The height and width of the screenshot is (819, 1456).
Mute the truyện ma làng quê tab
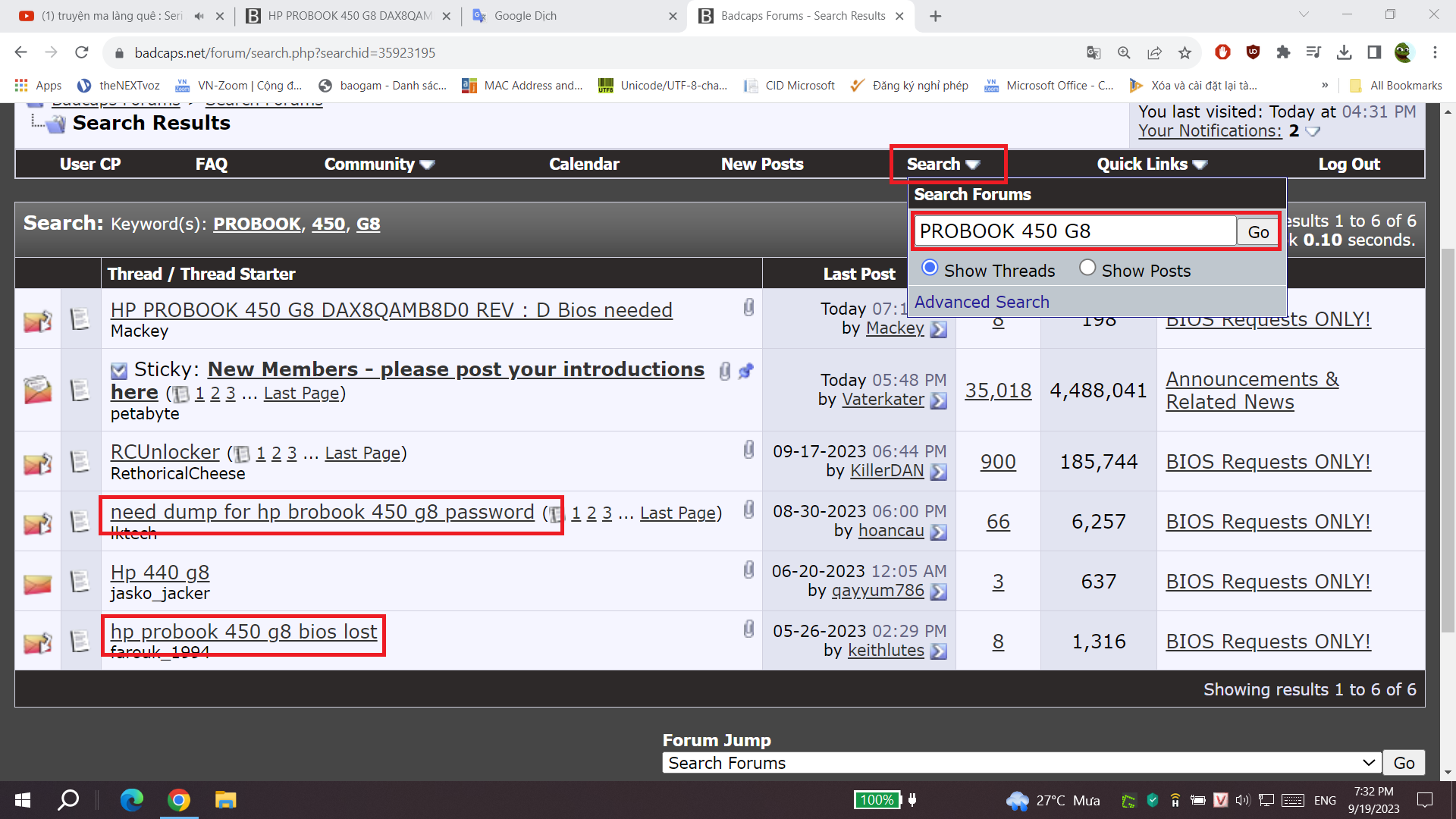199,16
